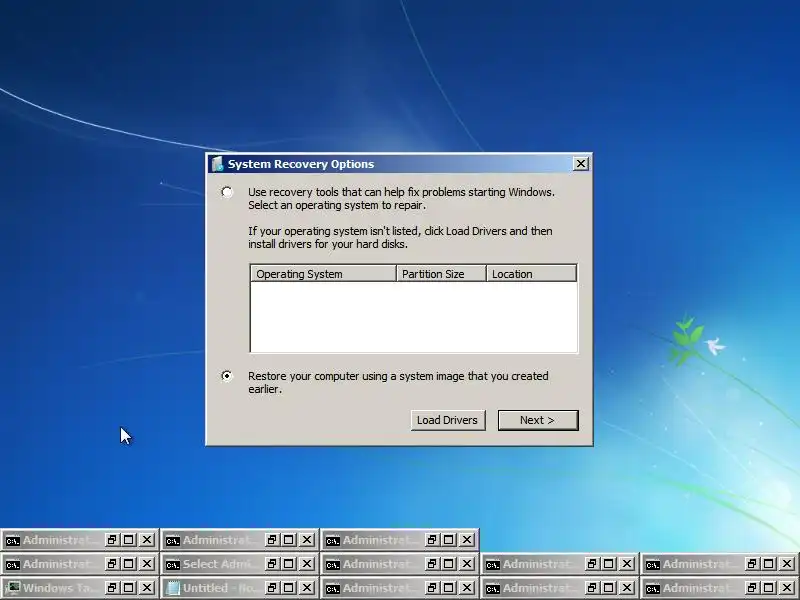Restore the minimized 'Untitled' Notepad window
Screen dimensions: 800x600
pyautogui.click(x=272, y=588)
